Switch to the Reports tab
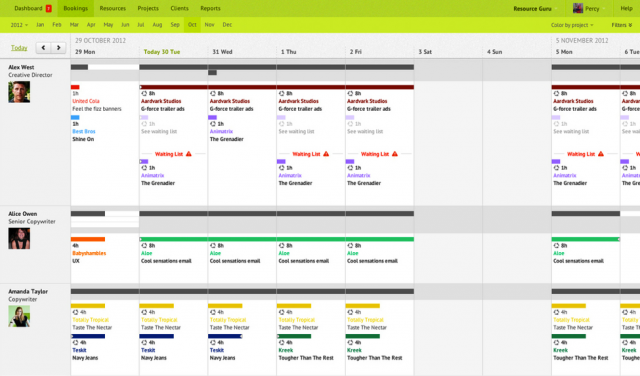 [210, 8]
